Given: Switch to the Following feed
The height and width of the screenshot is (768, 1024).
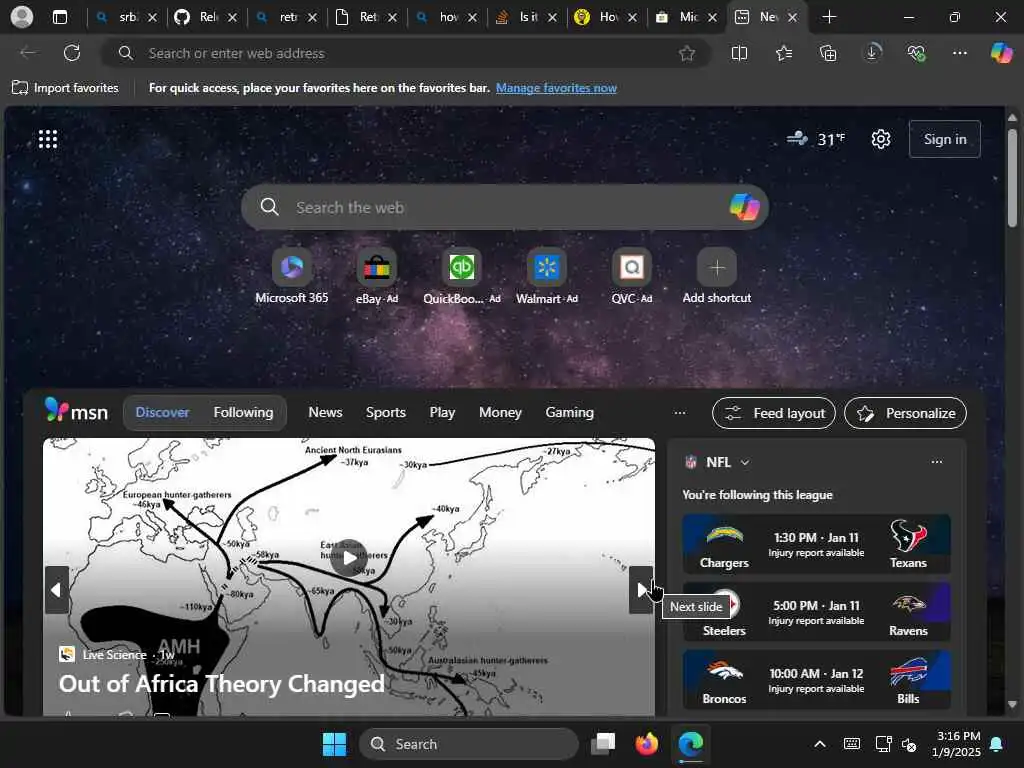Looking at the screenshot, I should (243, 412).
